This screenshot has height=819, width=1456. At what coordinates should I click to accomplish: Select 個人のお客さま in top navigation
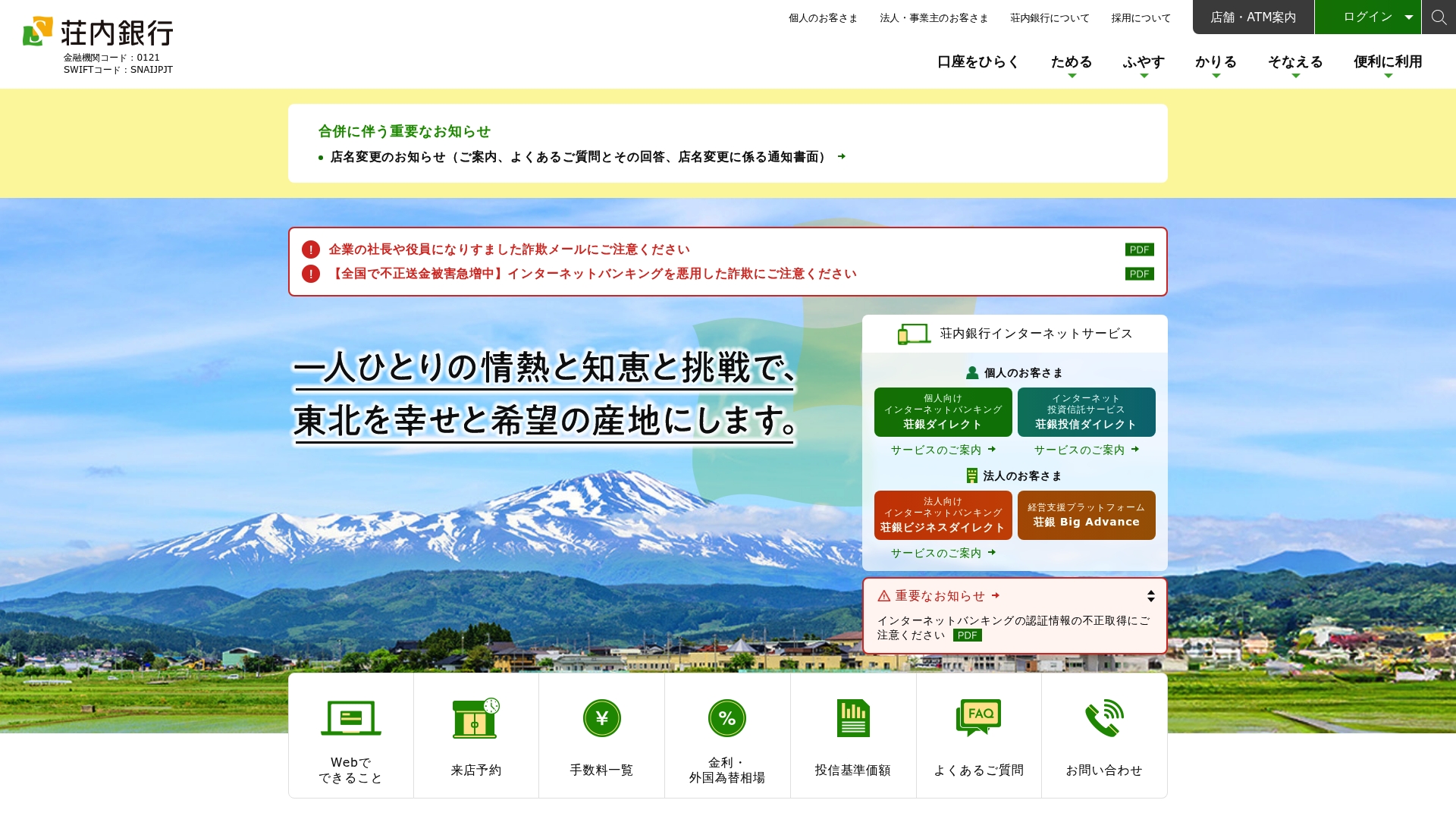click(x=823, y=17)
